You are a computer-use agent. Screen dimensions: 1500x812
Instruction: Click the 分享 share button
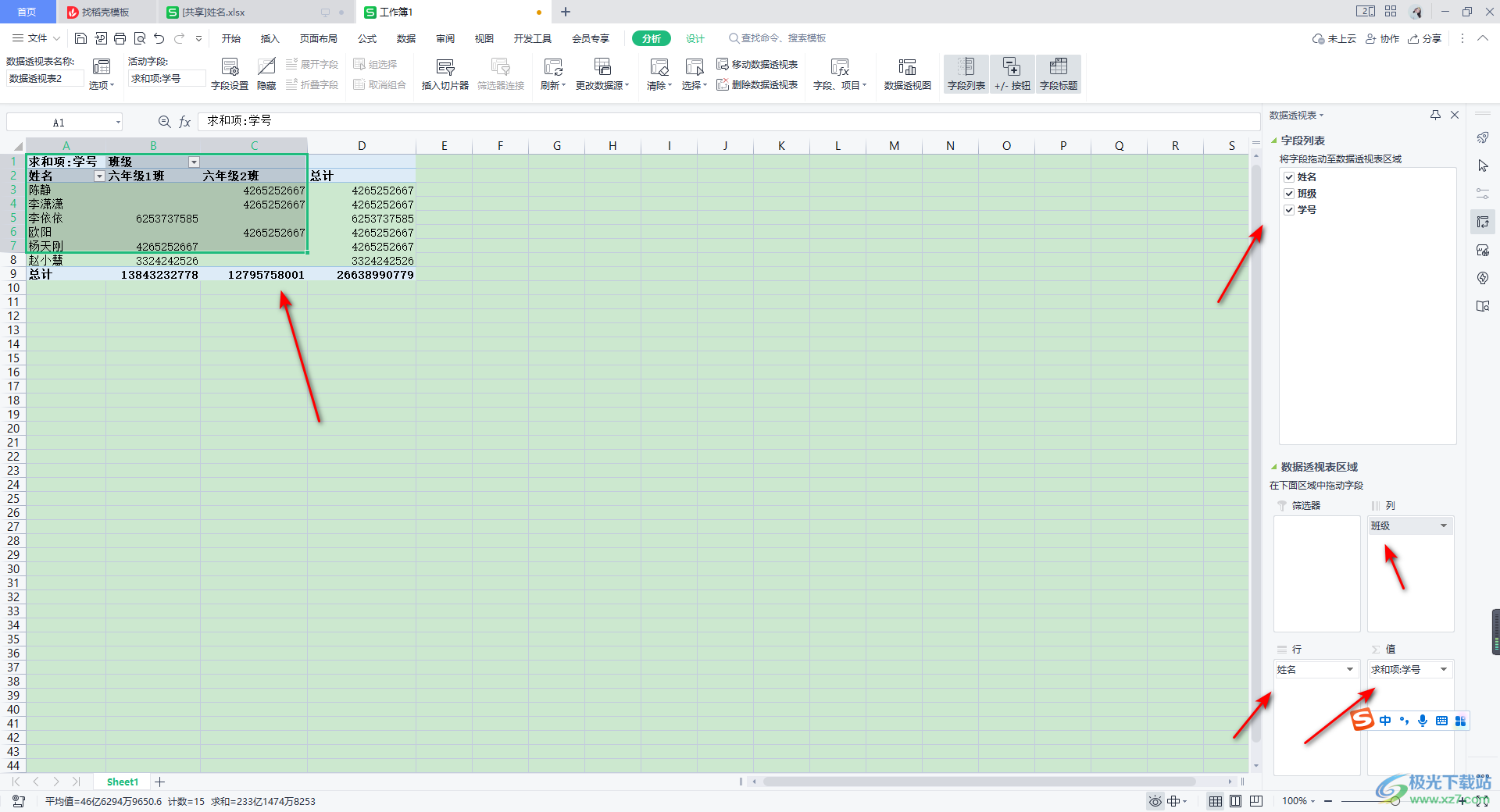coord(1424,38)
